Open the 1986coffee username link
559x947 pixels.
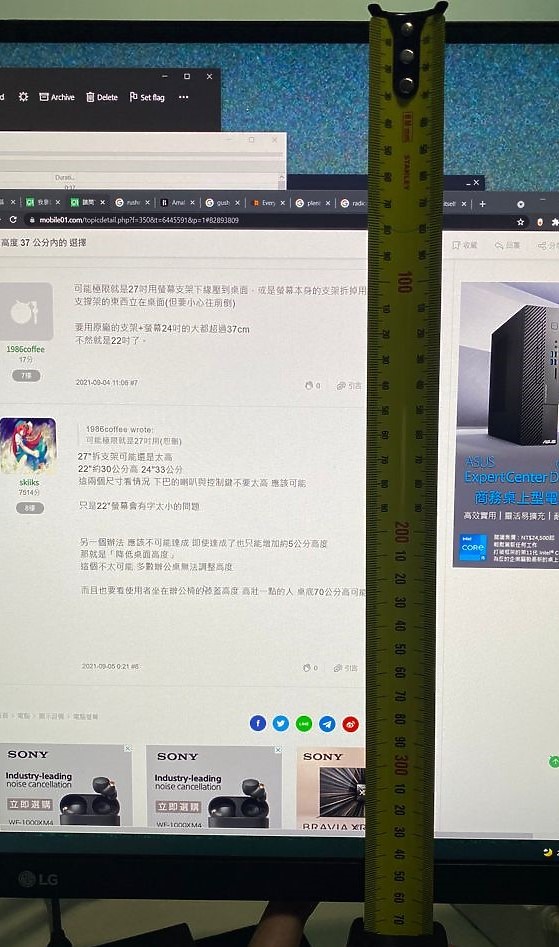click(25, 349)
